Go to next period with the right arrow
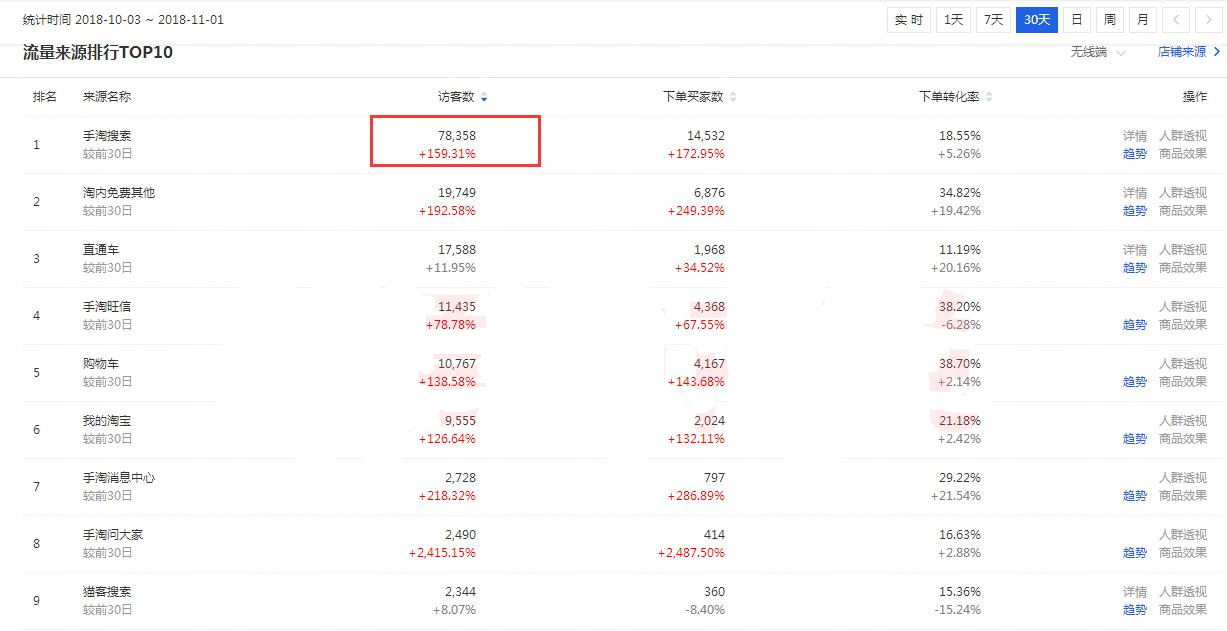 pos(1207,20)
